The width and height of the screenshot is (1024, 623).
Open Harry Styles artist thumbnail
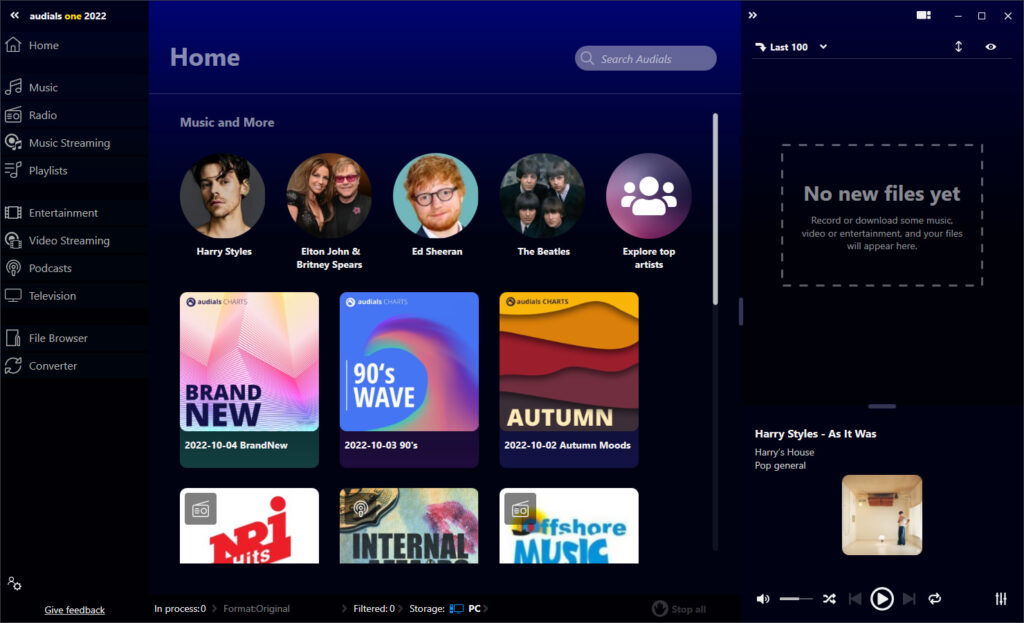coord(223,195)
